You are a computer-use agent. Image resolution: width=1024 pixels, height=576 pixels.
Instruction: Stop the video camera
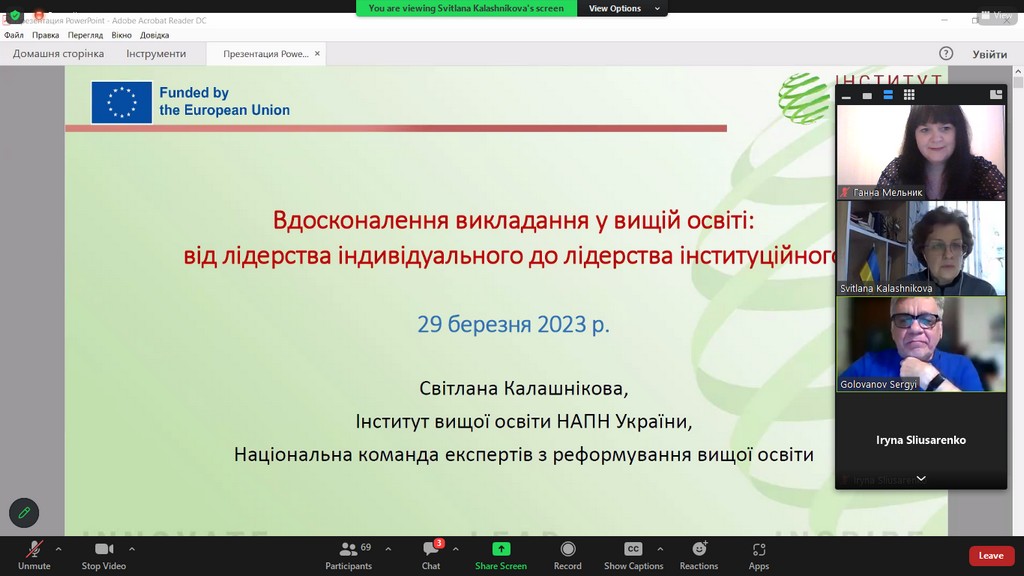pos(103,555)
